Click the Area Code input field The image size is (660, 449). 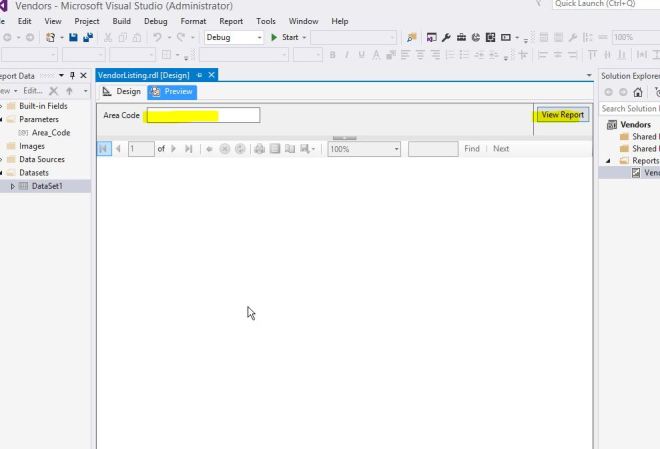point(202,115)
